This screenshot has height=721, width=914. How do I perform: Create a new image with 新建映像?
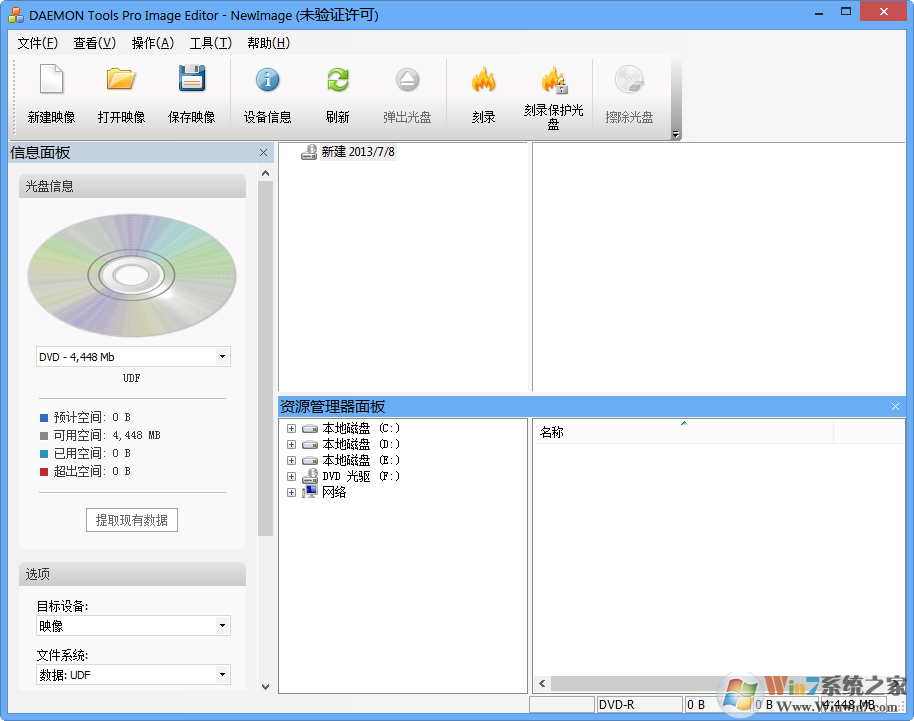(x=50, y=92)
